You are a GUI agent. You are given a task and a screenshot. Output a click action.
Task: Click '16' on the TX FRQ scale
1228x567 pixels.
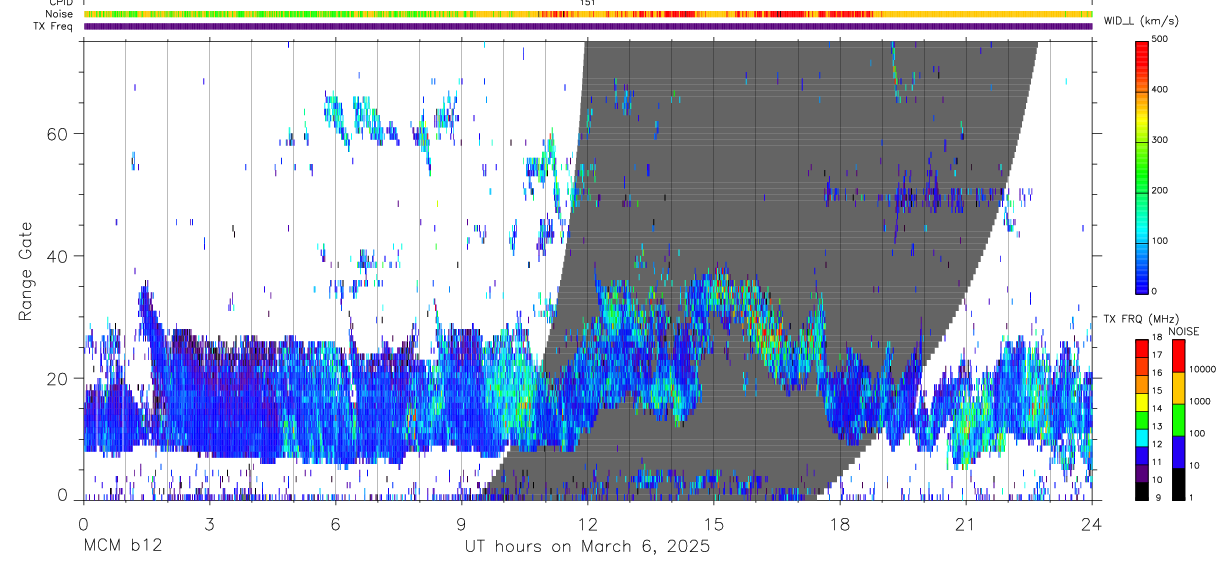pyautogui.click(x=1157, y=373)
